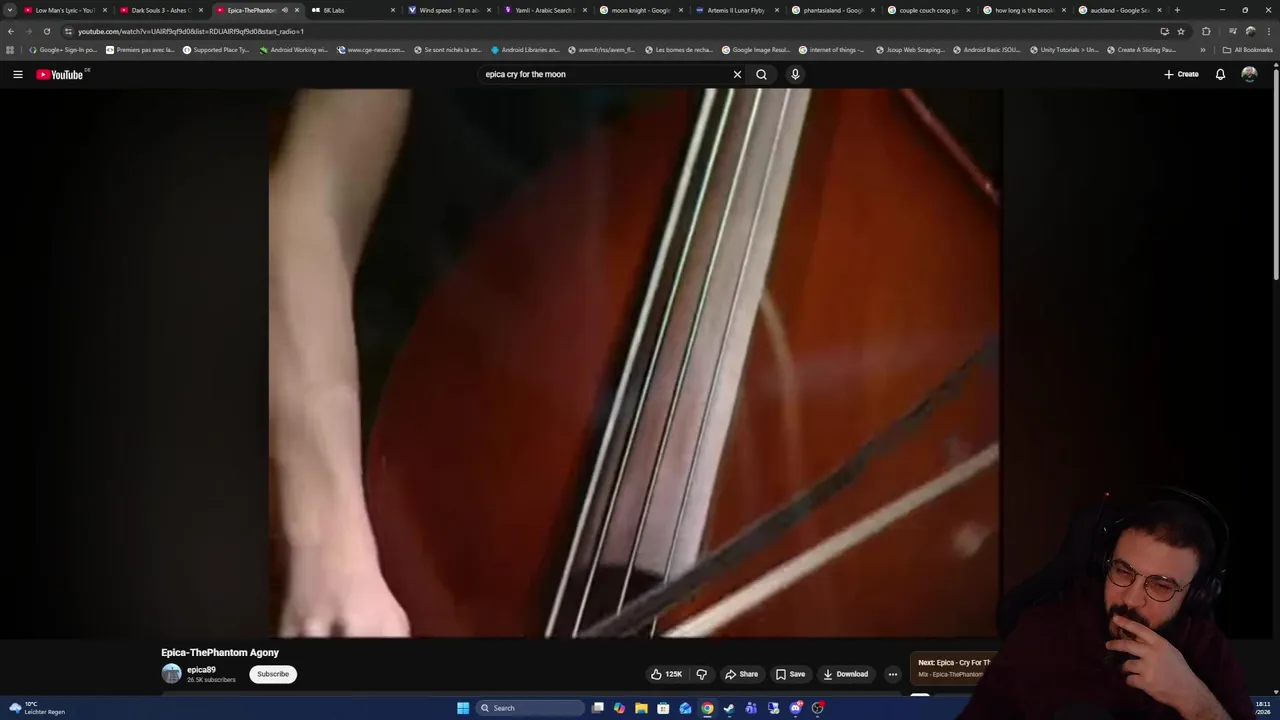Viewport: 1280px width, 720px height.
Task: Open Create A Sliding Pau... bookmark
Action: [x=1141, y=49]
